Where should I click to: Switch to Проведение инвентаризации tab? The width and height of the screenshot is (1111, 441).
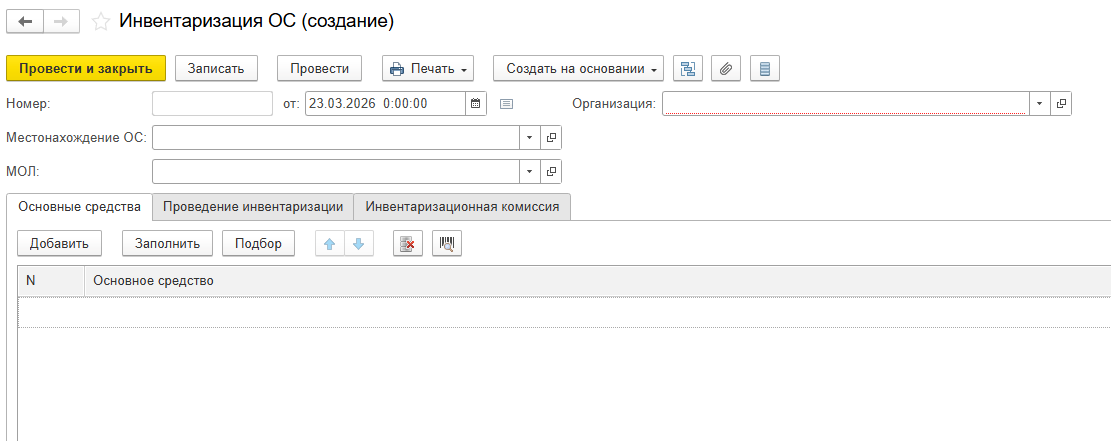[253, 206]
